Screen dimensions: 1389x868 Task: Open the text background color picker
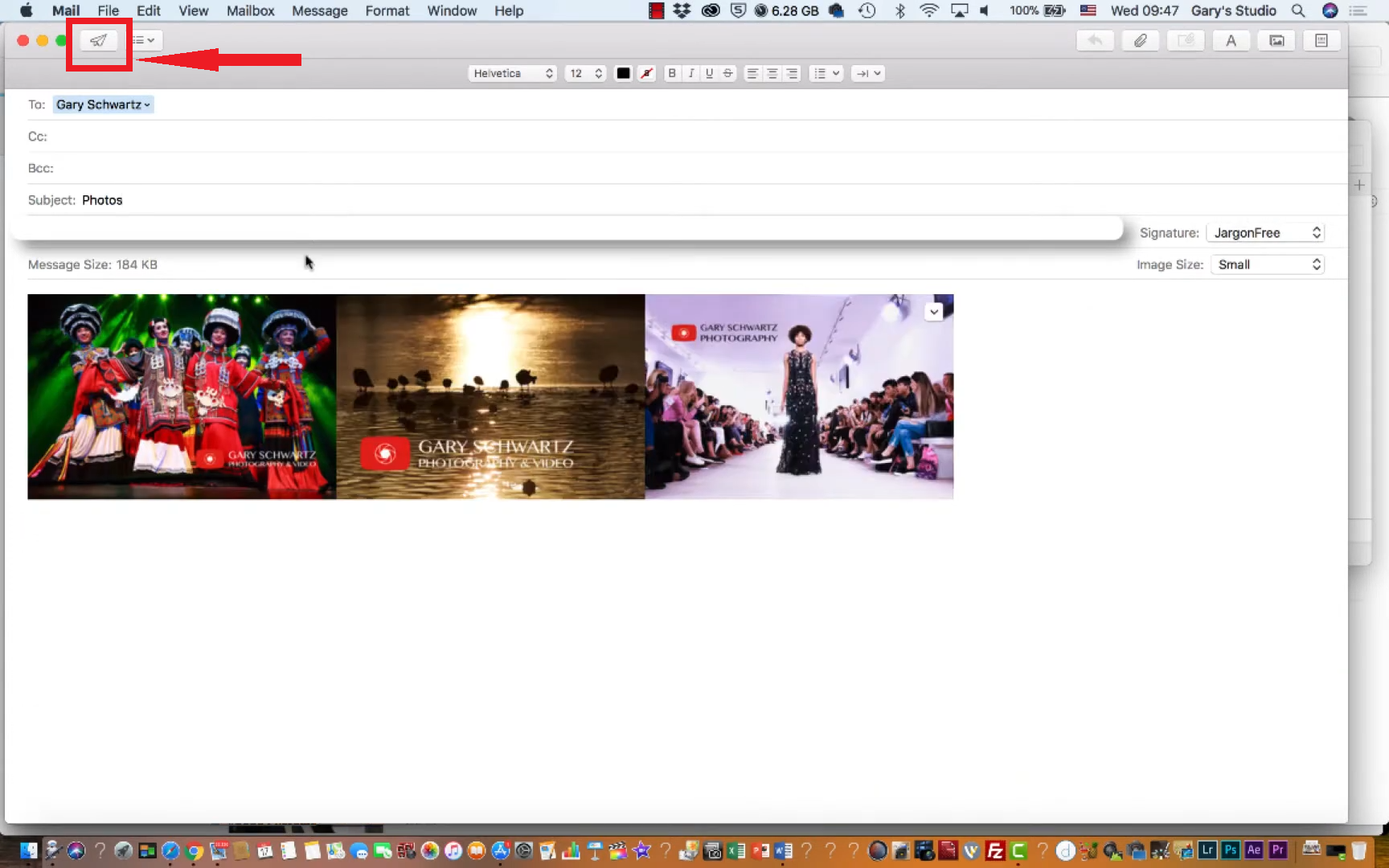pos(647,73)
